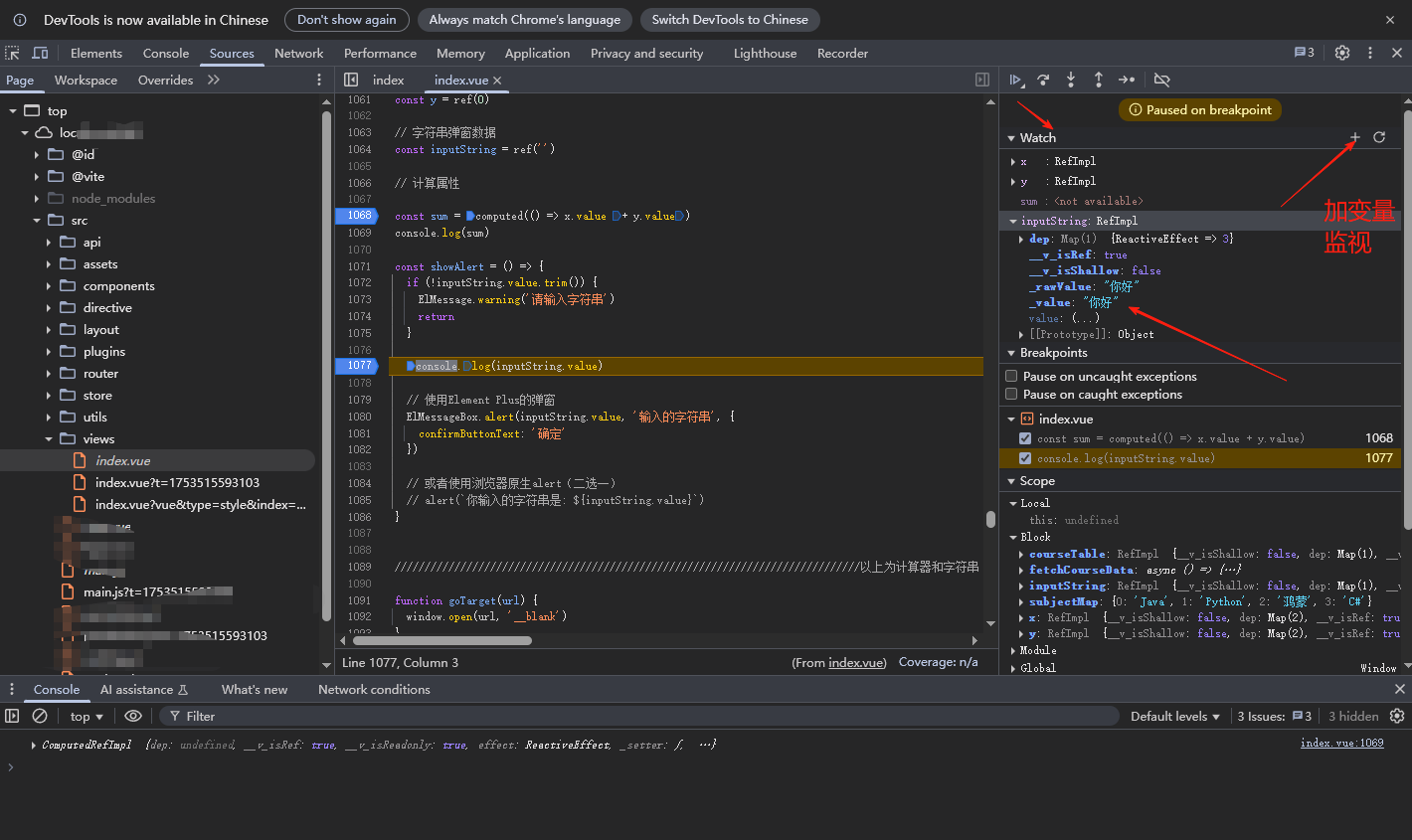Collapse the views folder
1412x840 pixels.
[x=49, y=439]
